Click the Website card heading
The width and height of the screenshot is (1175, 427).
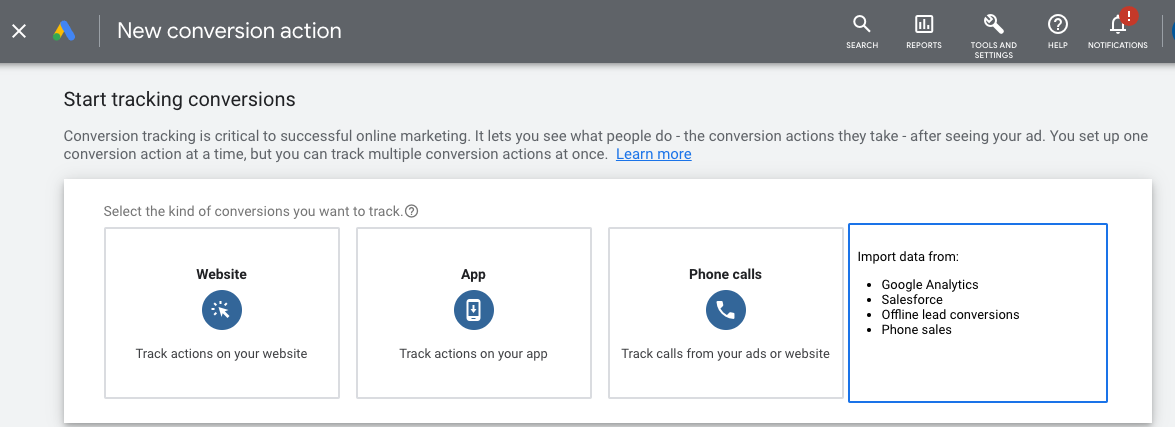[222, 274]
